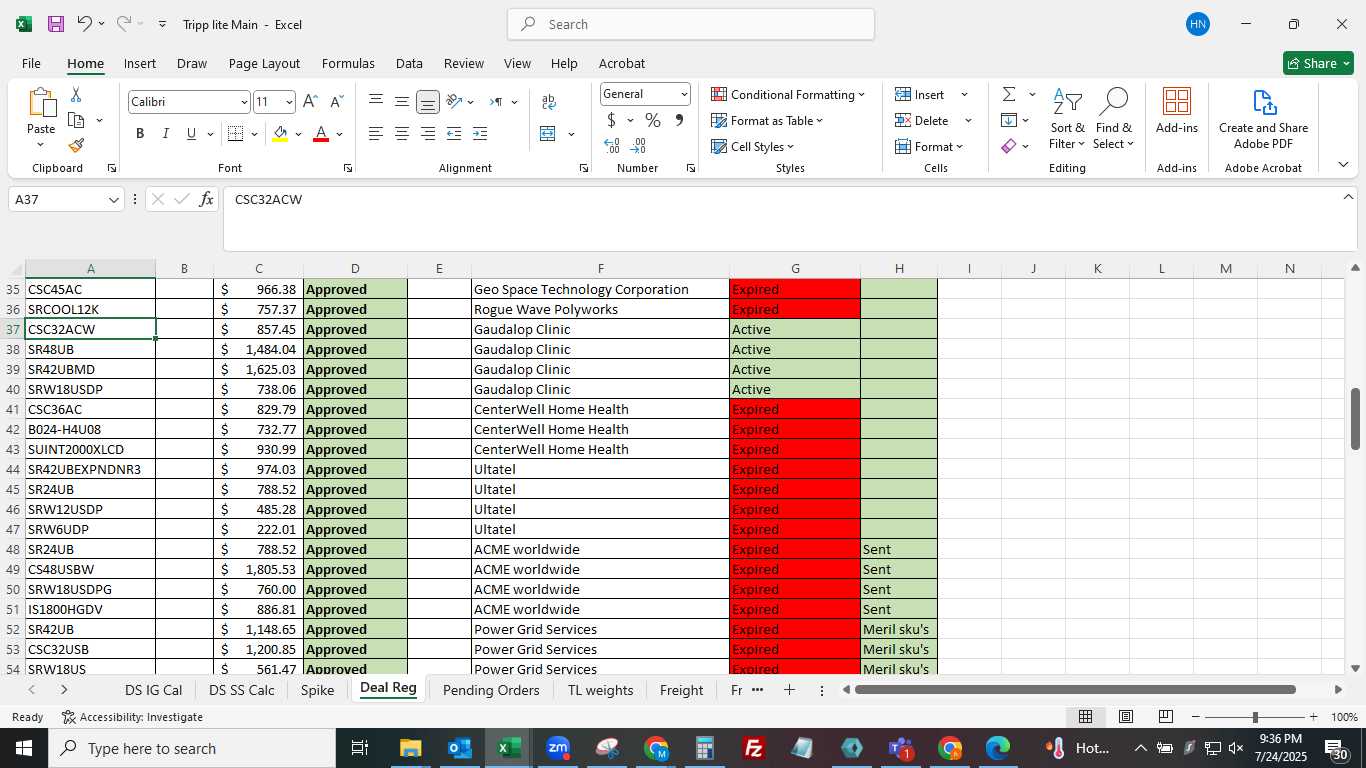Open the Data ribbon tab
This screenshot has width=1366, height=768.
409,63
